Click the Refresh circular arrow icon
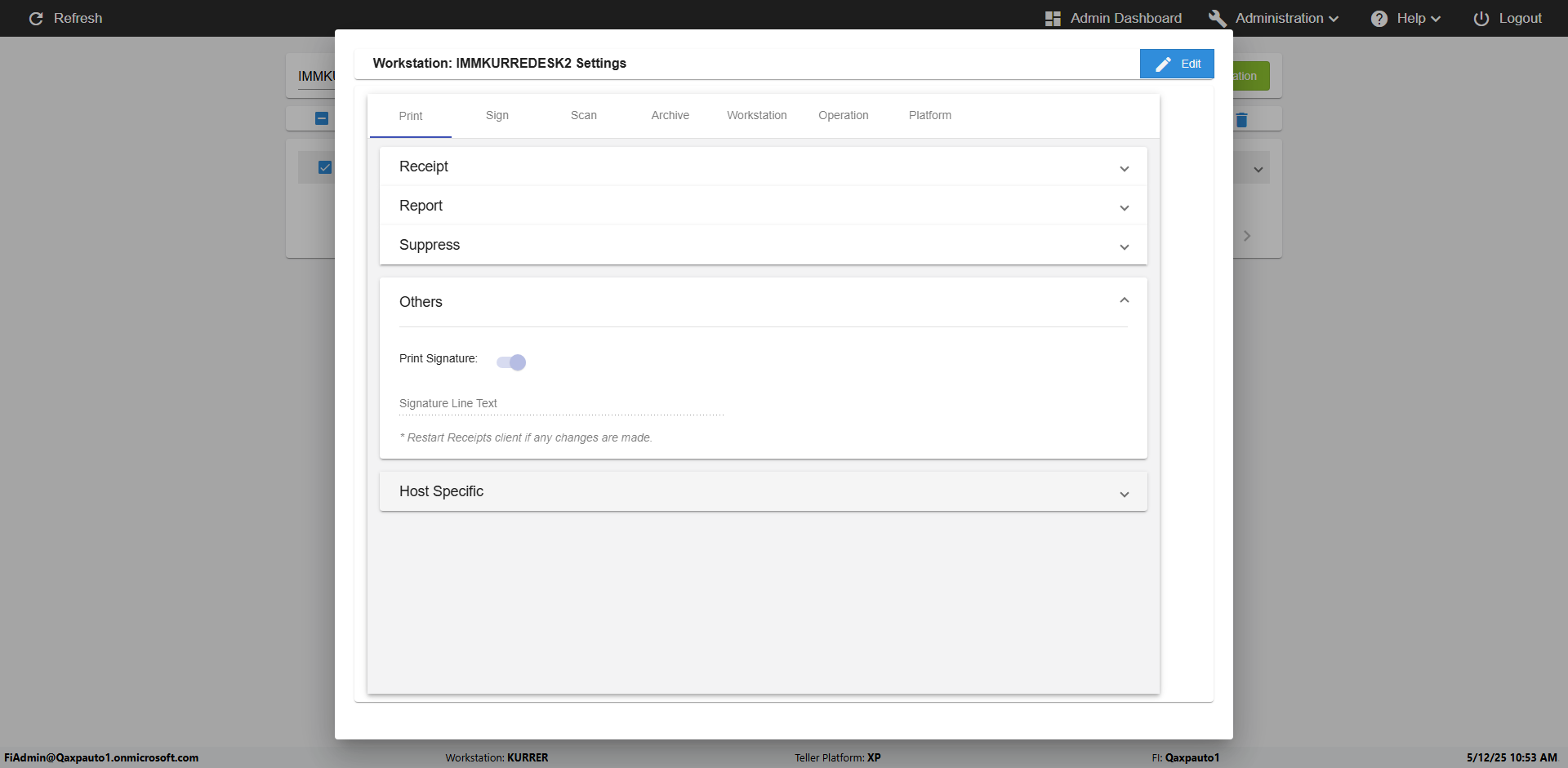The height and width of the screenshot is (768, 1568). click(36, 19)
